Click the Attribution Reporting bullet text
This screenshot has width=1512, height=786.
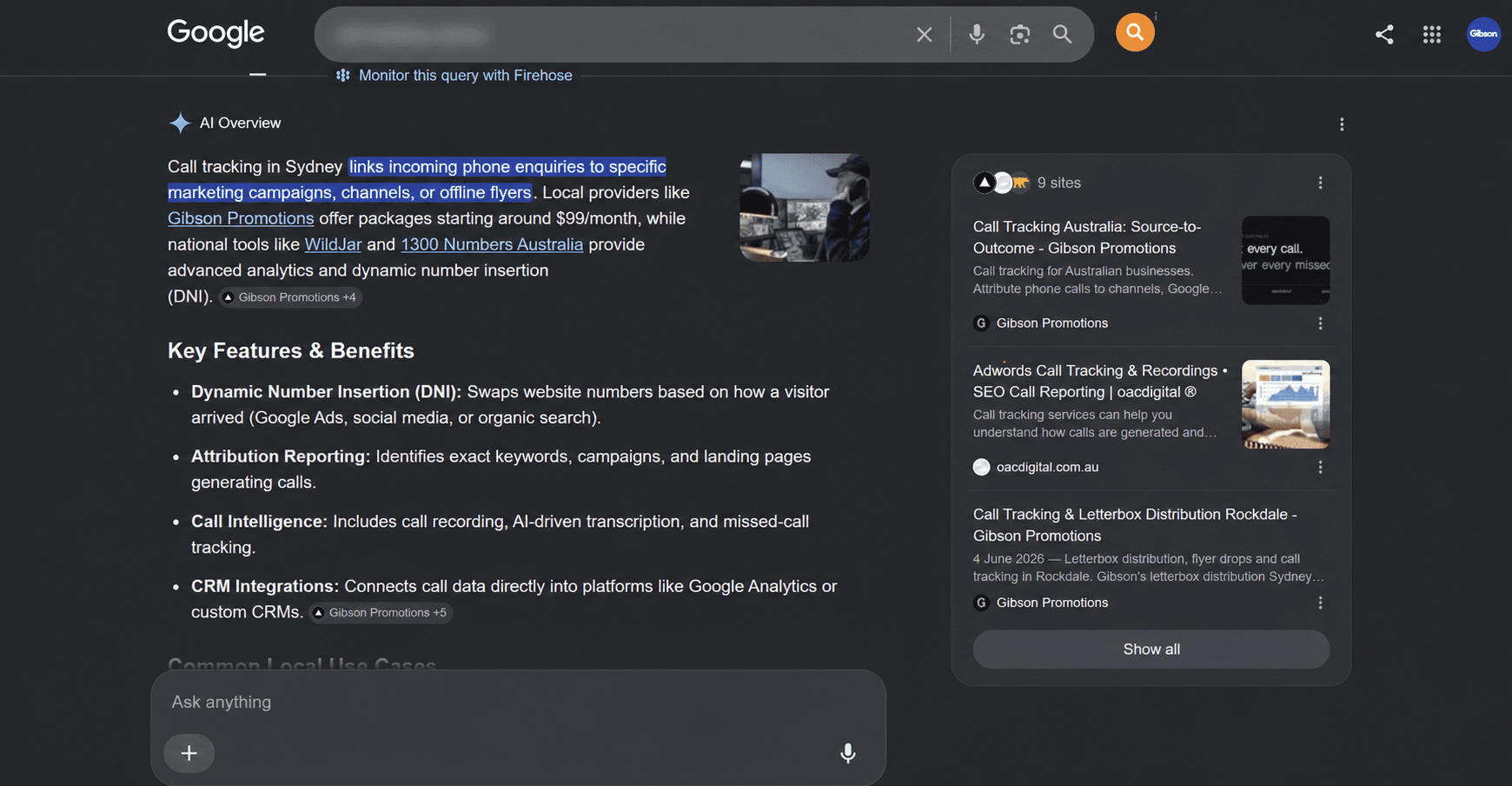click(501, 470)
